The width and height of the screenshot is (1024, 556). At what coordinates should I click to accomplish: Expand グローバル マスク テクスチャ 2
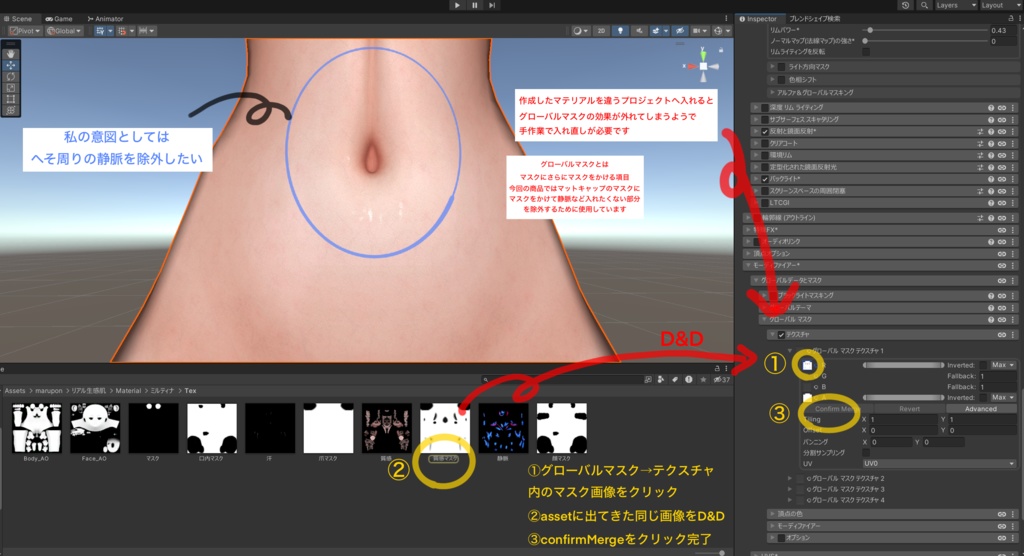[x=790, y=479]
